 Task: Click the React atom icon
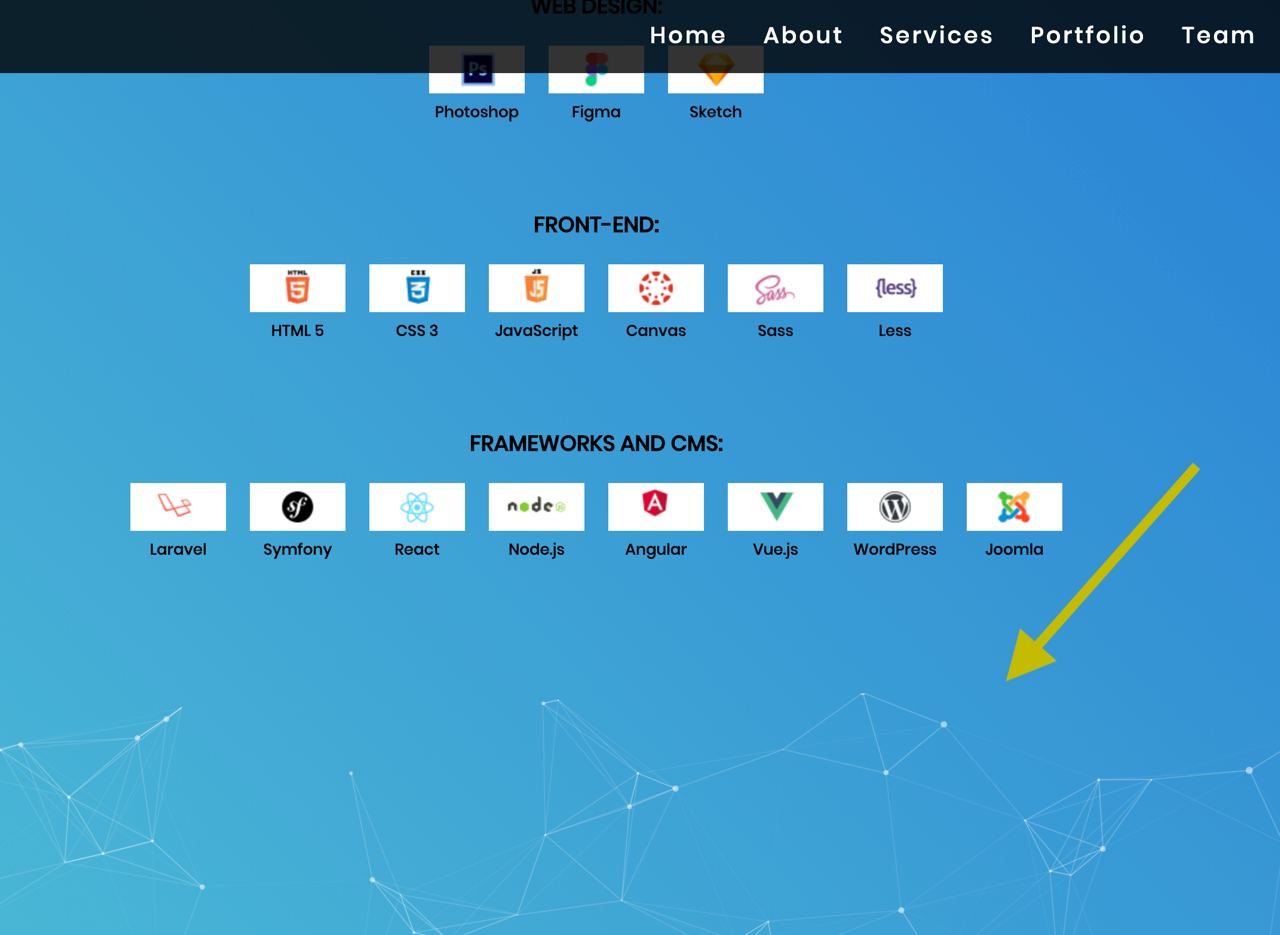[x=417, y=507]
